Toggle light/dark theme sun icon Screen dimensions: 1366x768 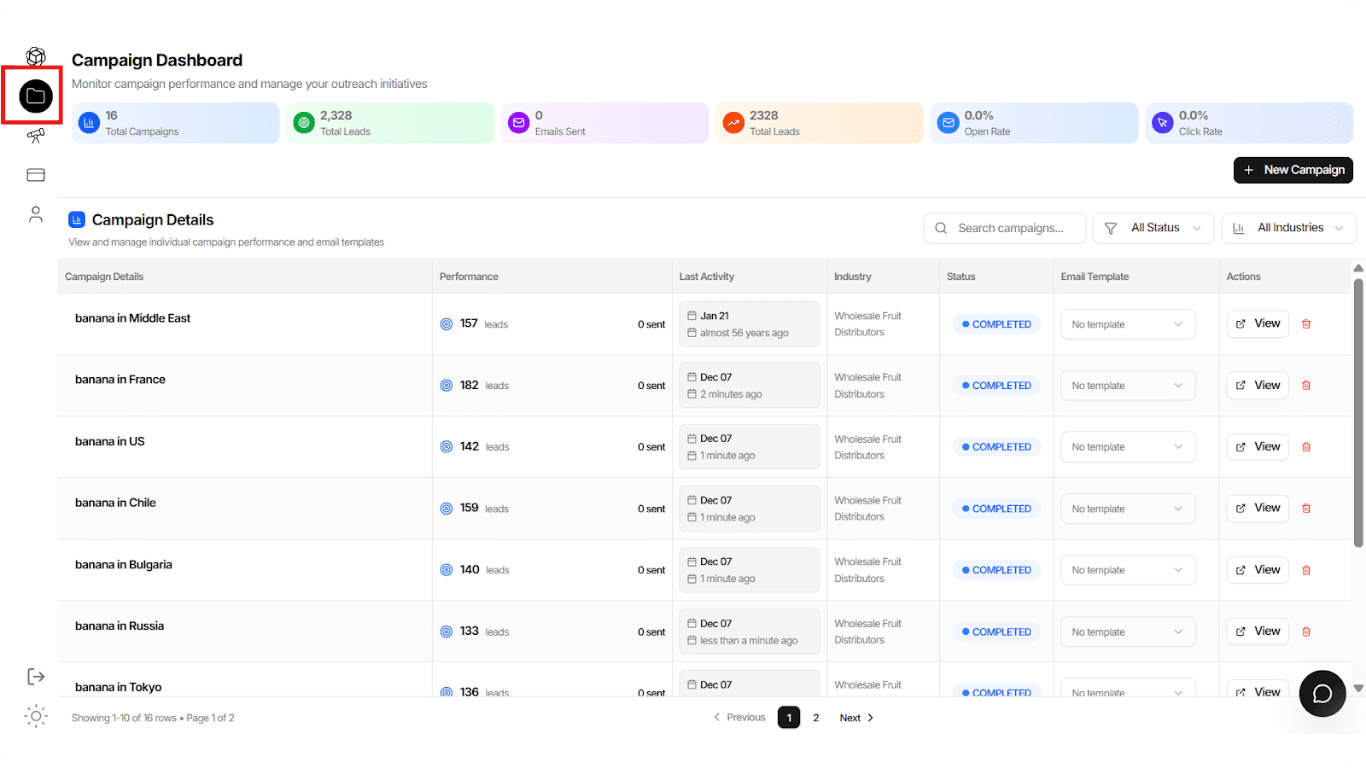click(36, 716)
